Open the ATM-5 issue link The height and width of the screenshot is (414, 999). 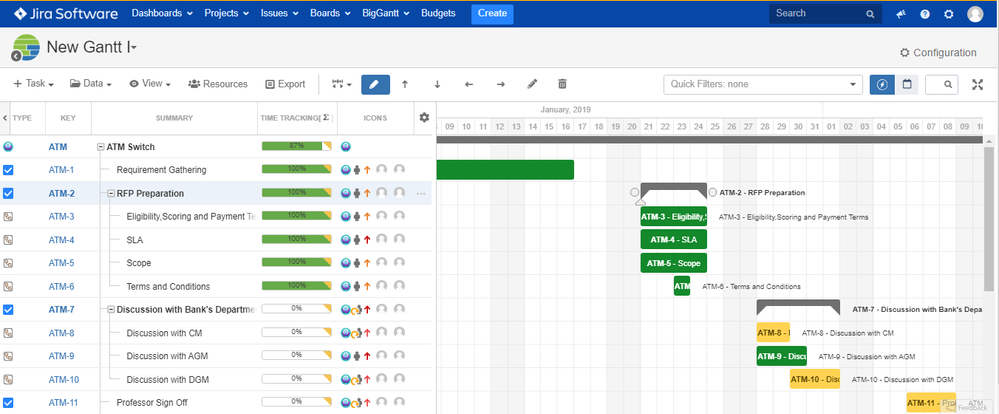[x=61, y=263]
